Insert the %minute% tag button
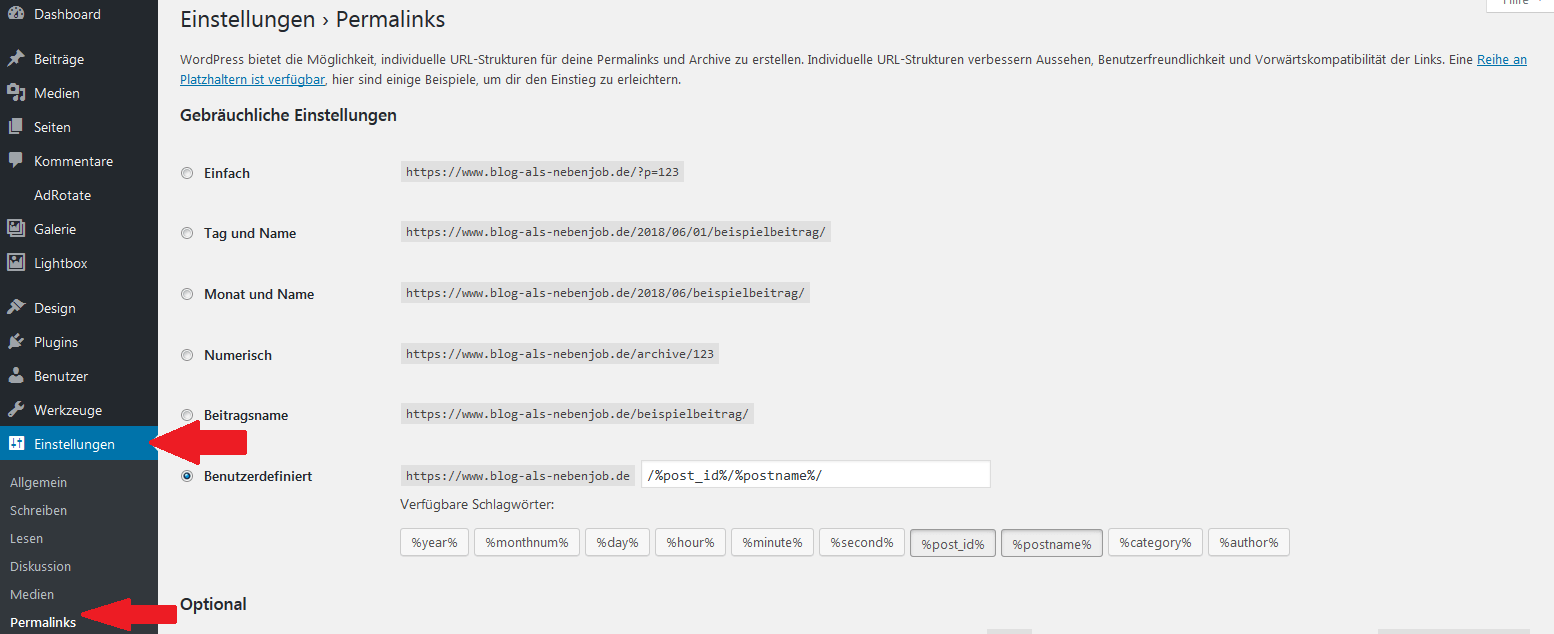This screenshot has width=1554, height=634. pyautogui.click(x=772, y=542)
